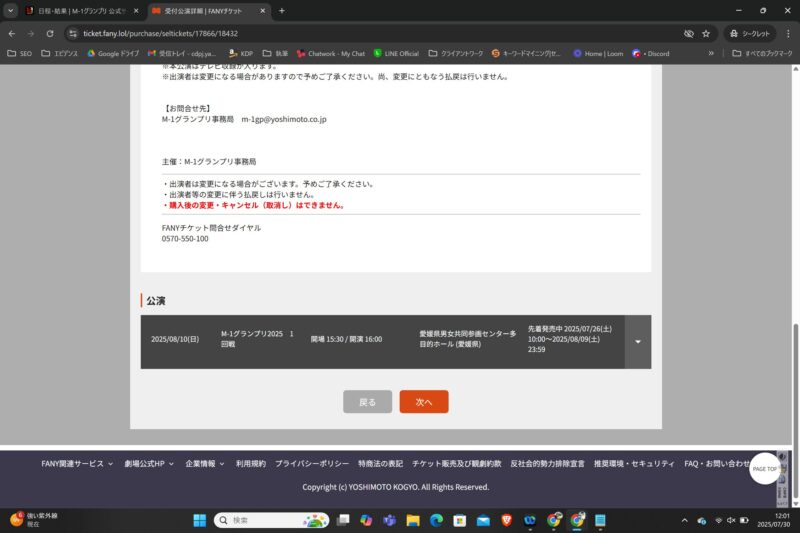Open the taskbar clock 12:01 2025/07/30
Screen dimensions: 800x533
[773, 520]
